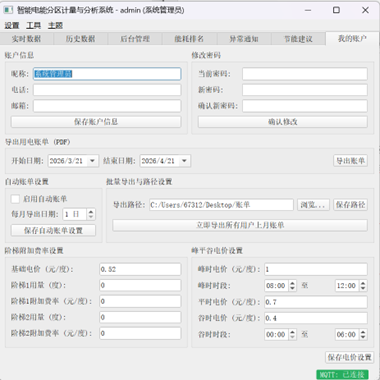Switch to the 异常通知 tab

244,39
